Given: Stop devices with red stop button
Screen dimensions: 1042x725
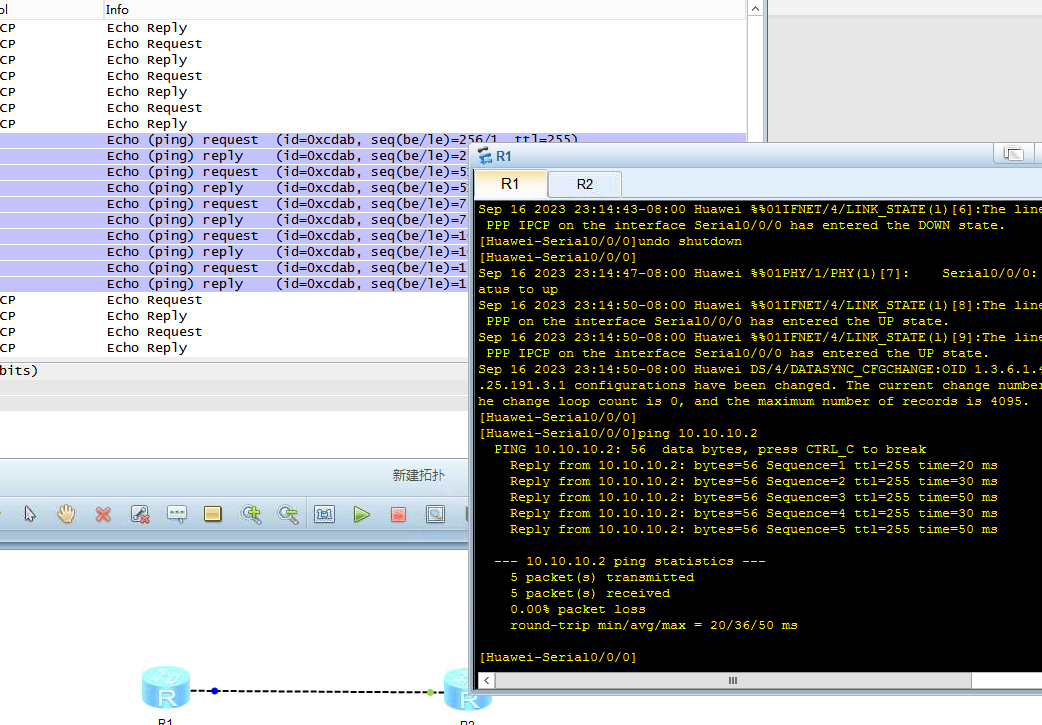Looking at the screenshot, I should click(398, 514).
